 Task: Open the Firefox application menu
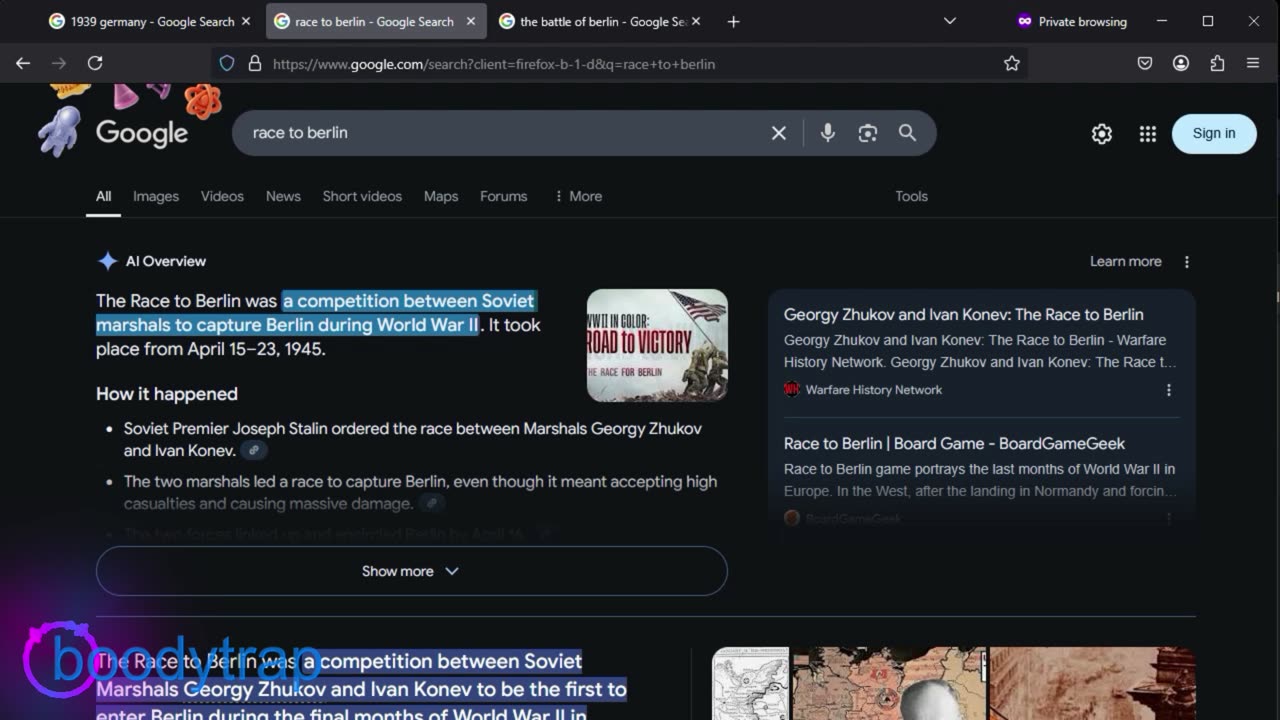pyautogui.click(x=1253, y=63)
